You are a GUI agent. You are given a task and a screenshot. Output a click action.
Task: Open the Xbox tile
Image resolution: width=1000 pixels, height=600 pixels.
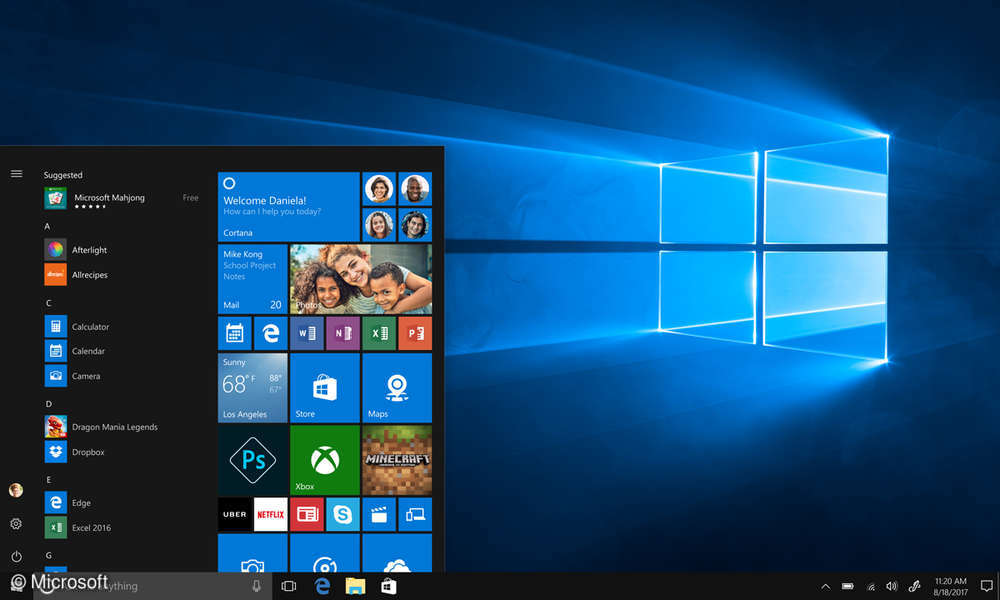click(x=324, y=459)
